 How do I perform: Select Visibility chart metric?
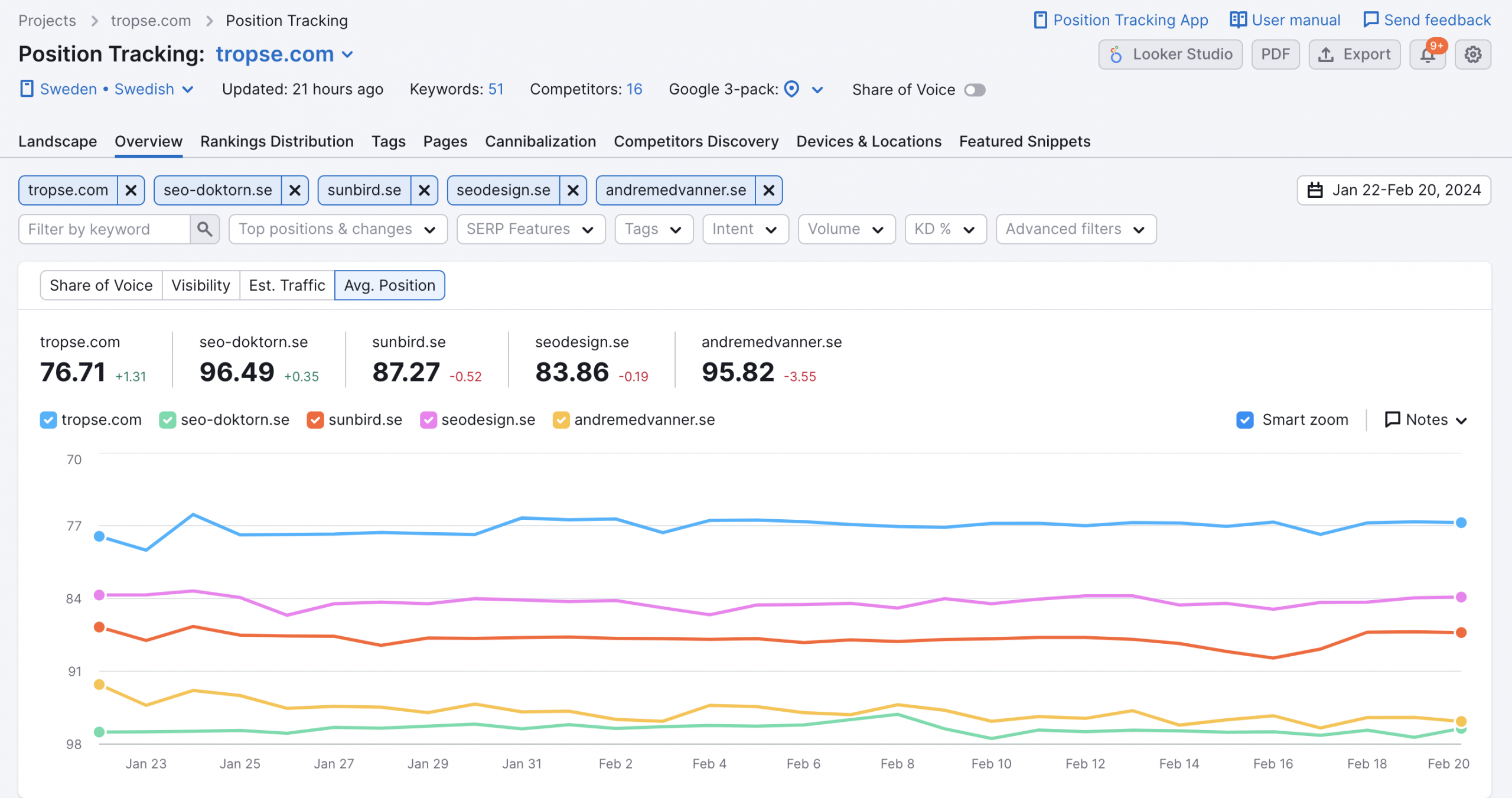tap(201, 285)
